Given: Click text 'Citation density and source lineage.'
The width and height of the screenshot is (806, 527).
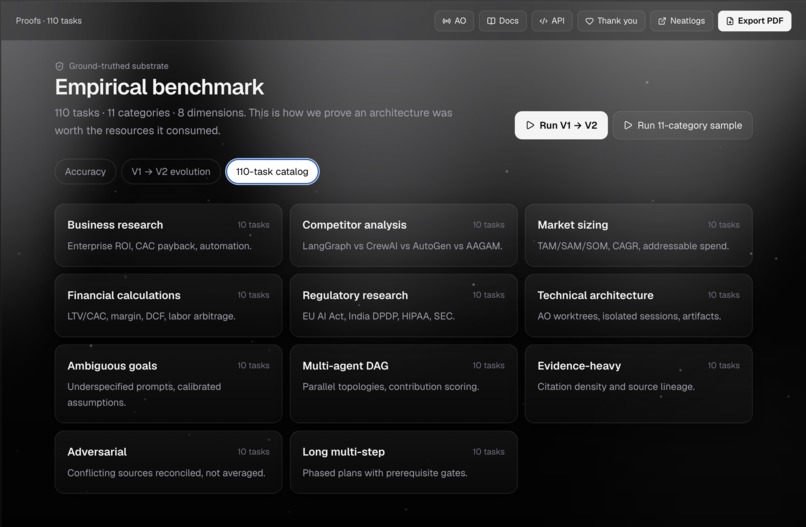Looking at the screenshot, I should coord(616,387).
